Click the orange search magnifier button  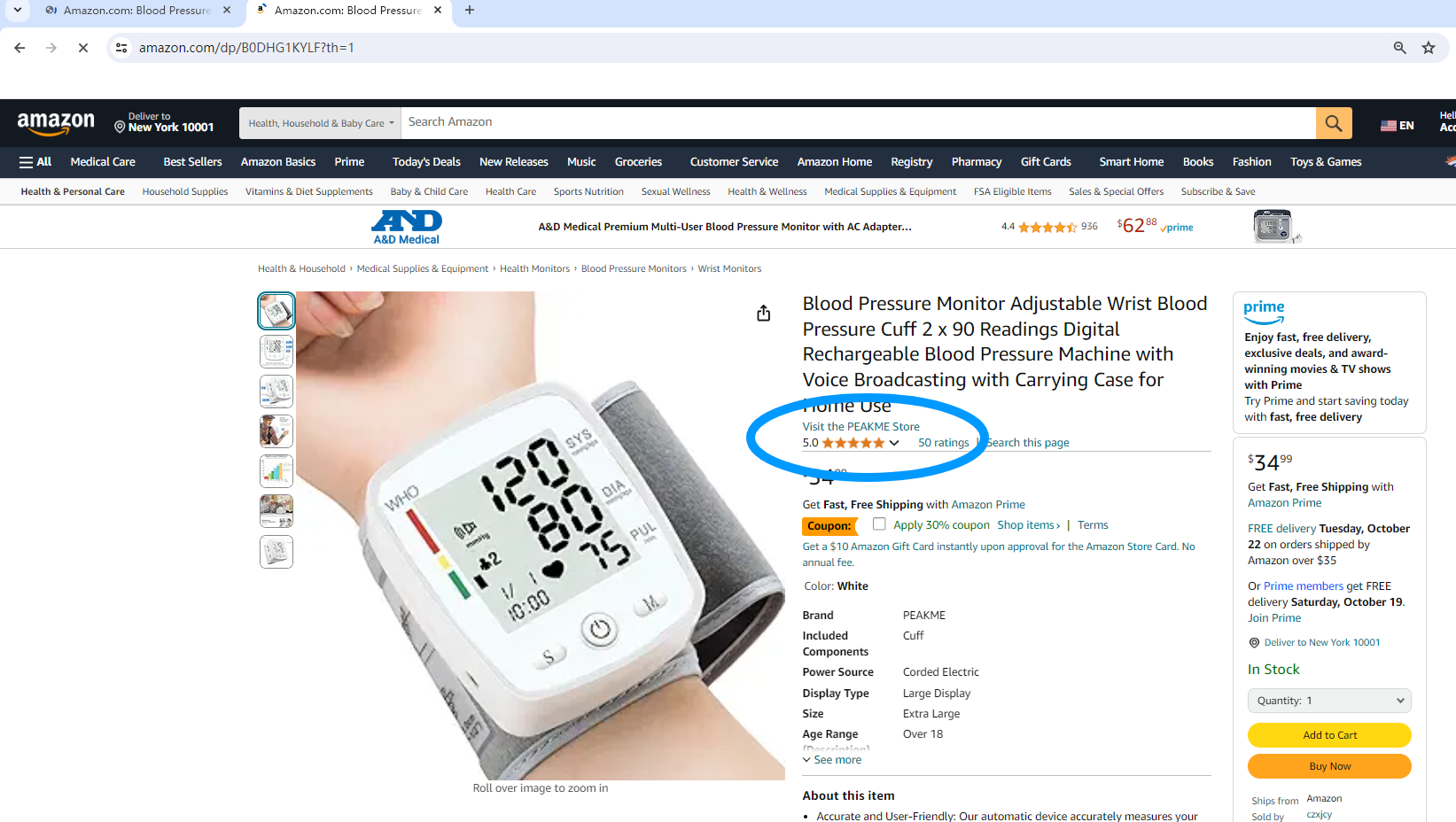point(1334,123)
